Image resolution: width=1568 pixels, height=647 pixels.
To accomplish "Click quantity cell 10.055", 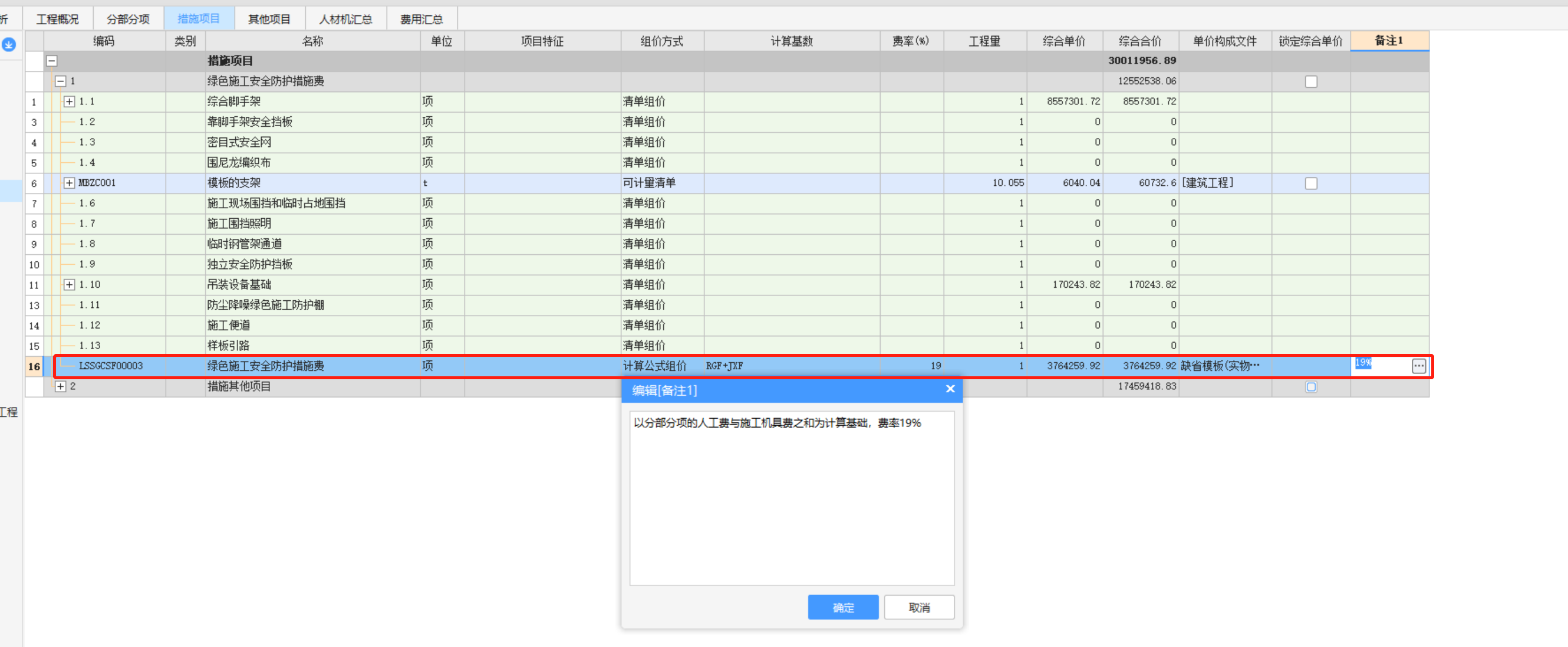I will (x=986, y=183).
